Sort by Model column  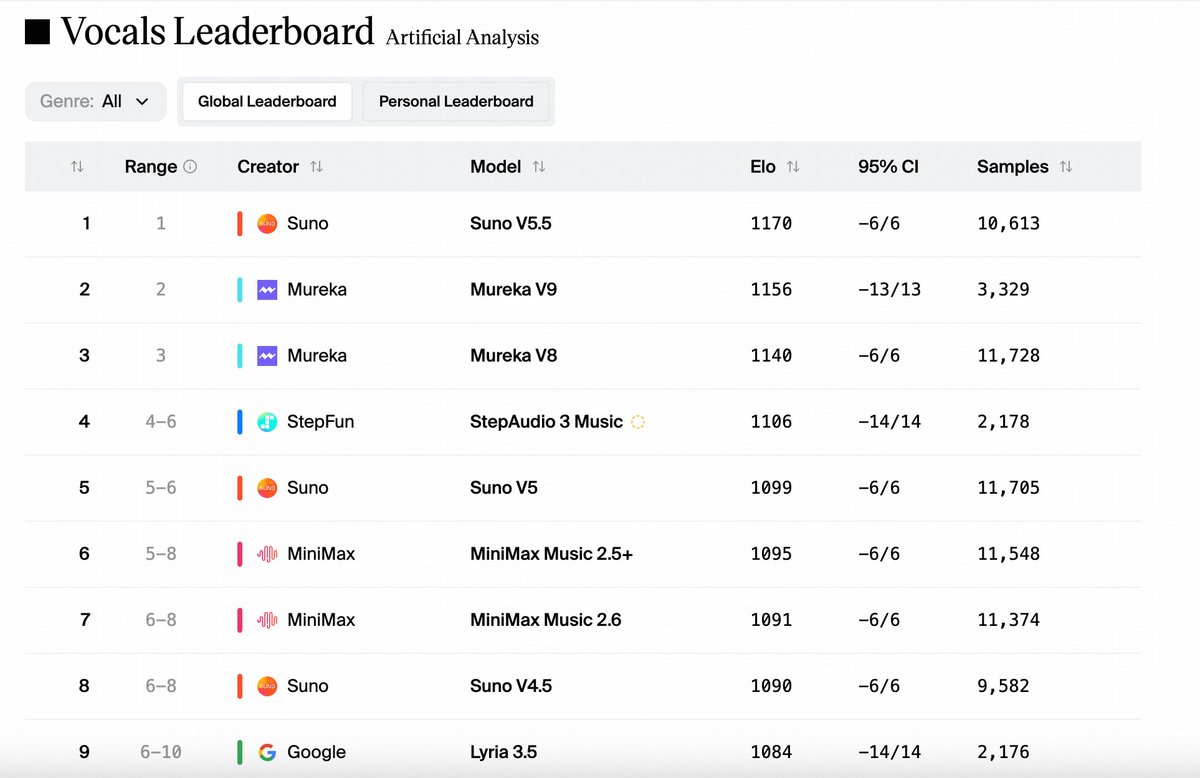pos(538,167)
